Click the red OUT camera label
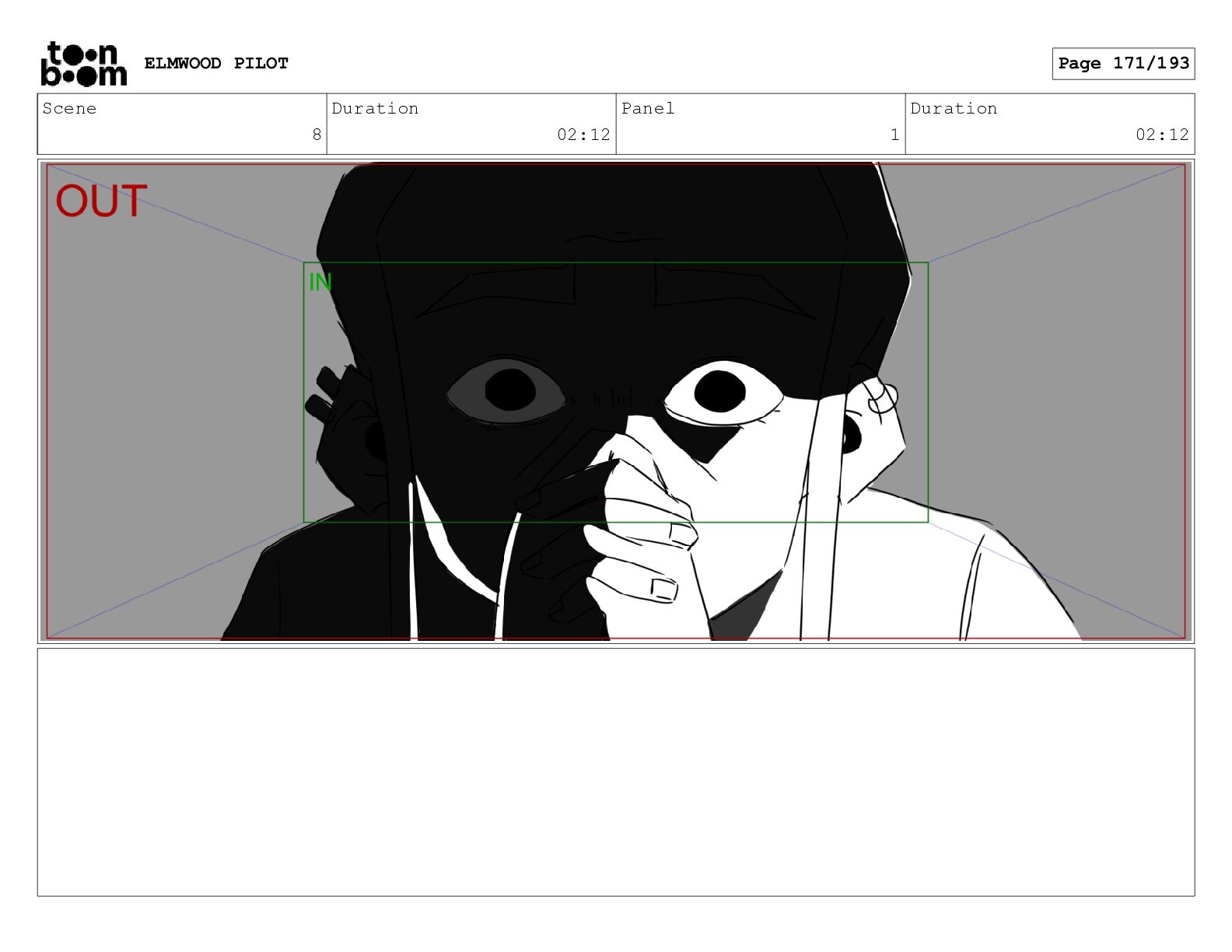This screenshot has height=952, width=1232. (101, 201)
